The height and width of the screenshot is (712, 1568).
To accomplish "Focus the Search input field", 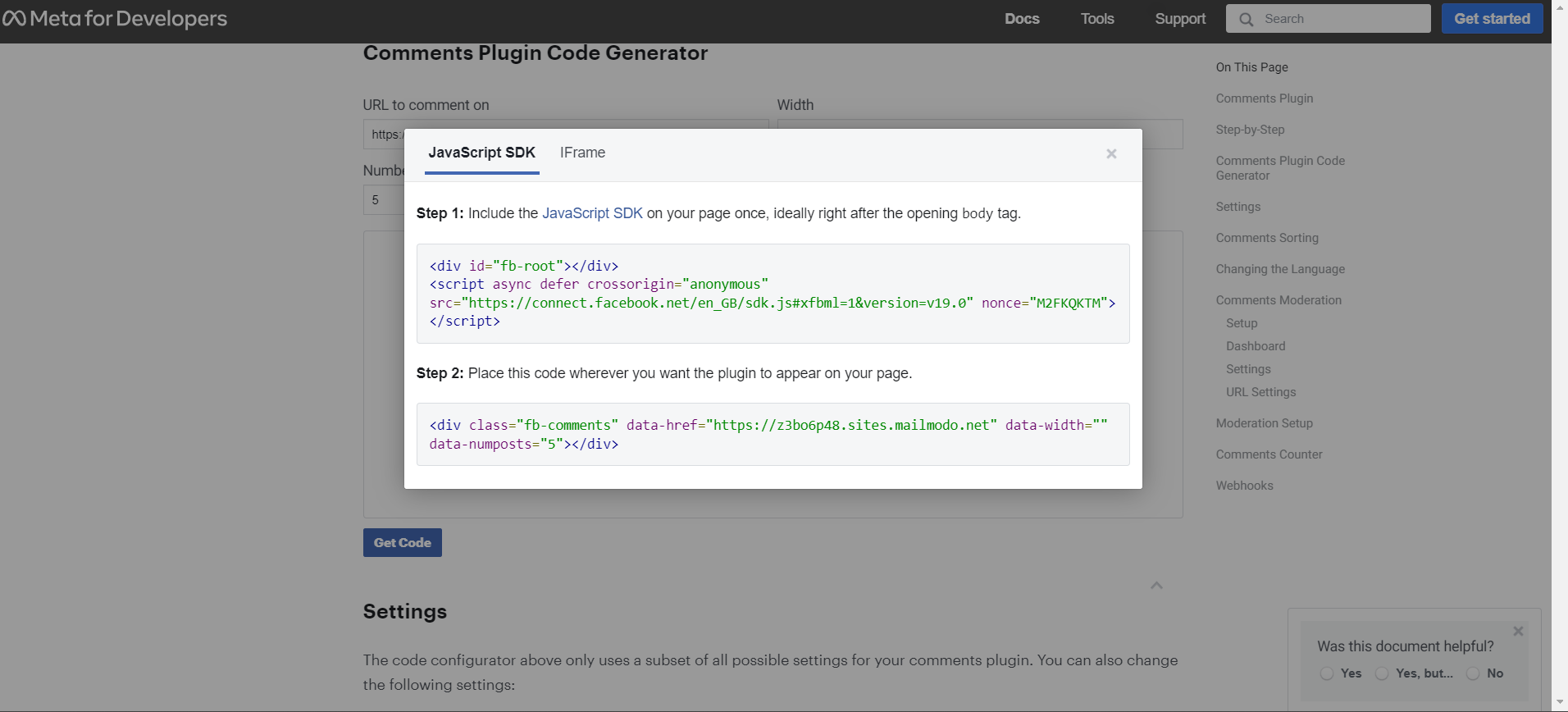I will [x=1329, y=19].
